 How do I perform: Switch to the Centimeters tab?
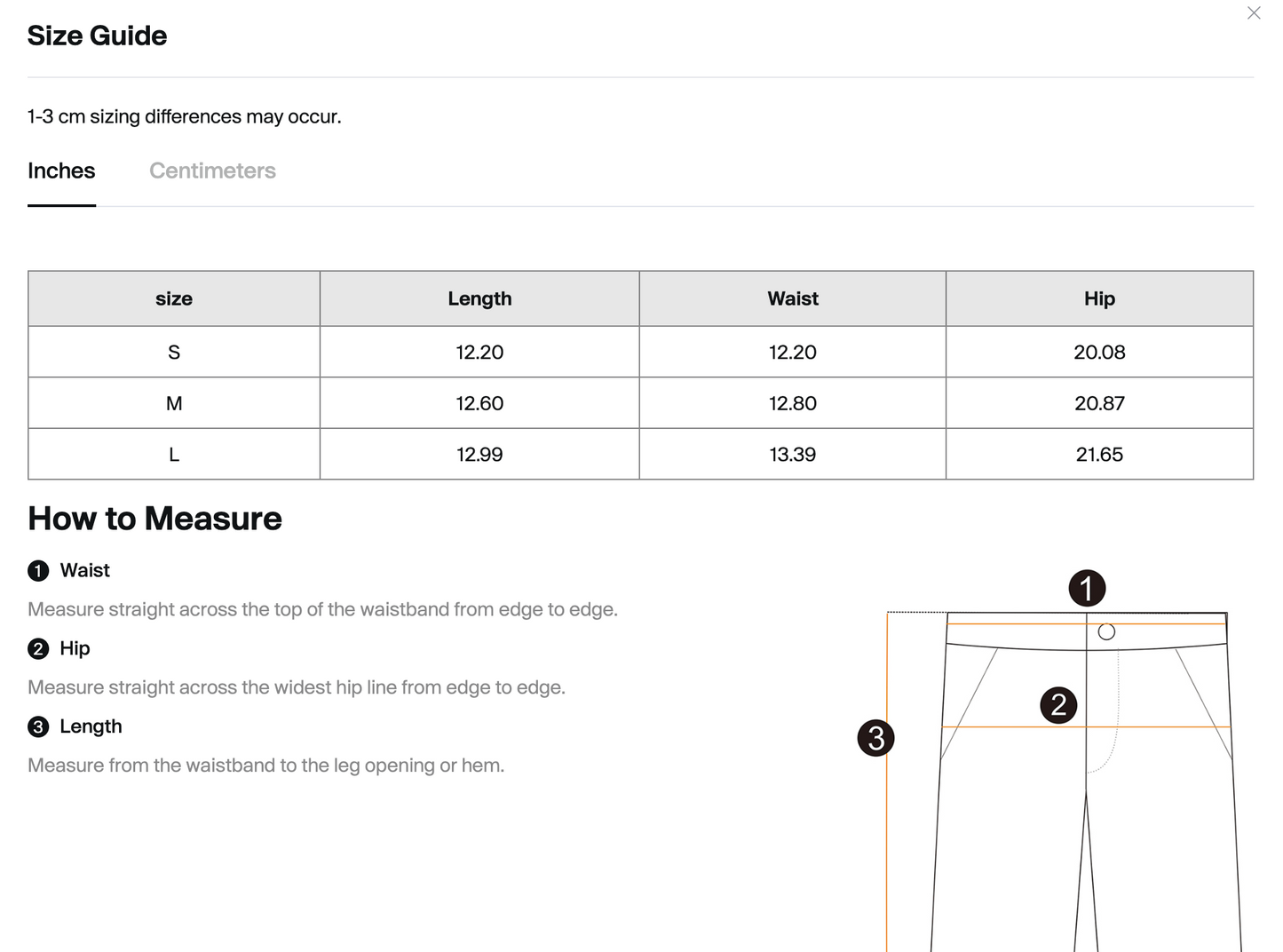[x=212, y=171]
